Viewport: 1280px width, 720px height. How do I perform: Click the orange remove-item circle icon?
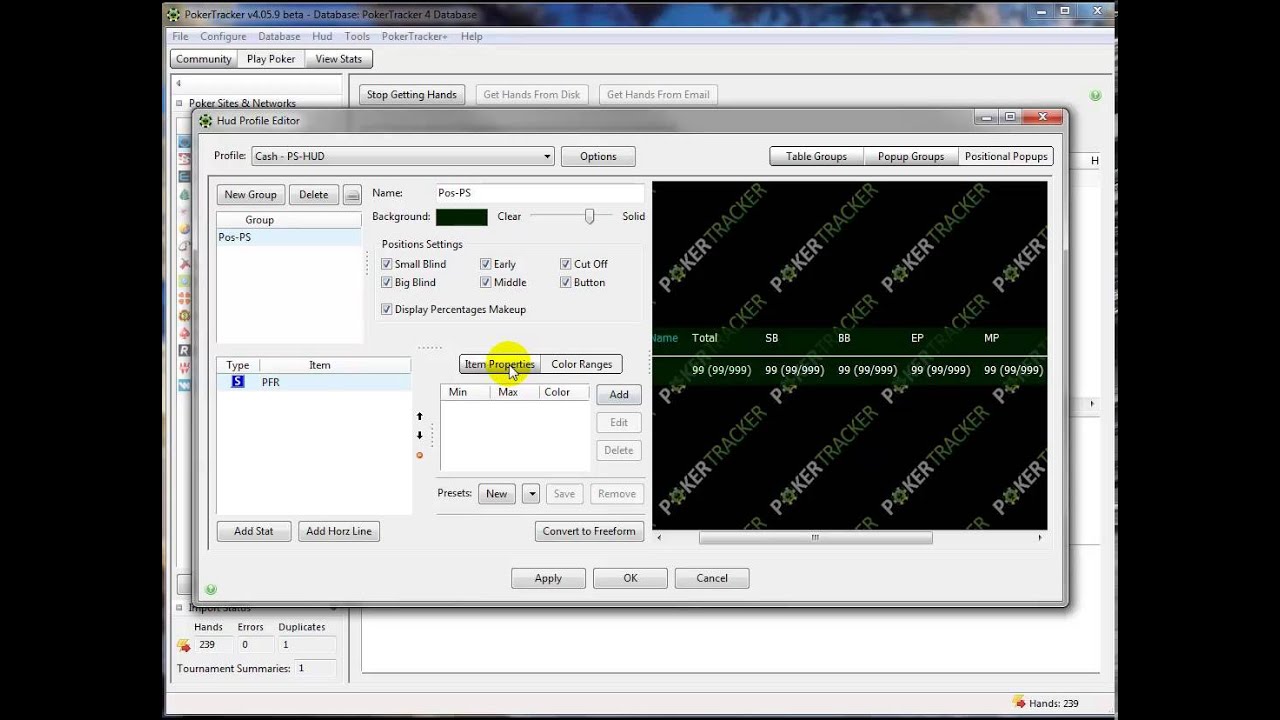click(x=419, y=455)
